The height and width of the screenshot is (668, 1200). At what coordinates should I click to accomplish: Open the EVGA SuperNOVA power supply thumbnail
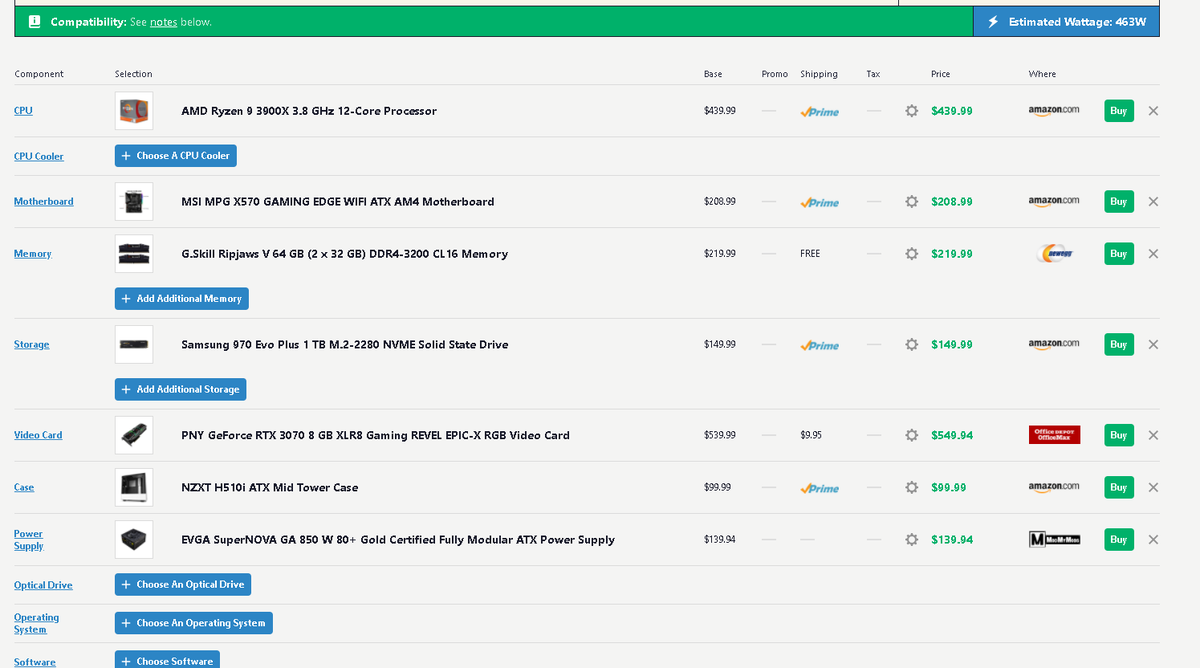coord(134,539)
